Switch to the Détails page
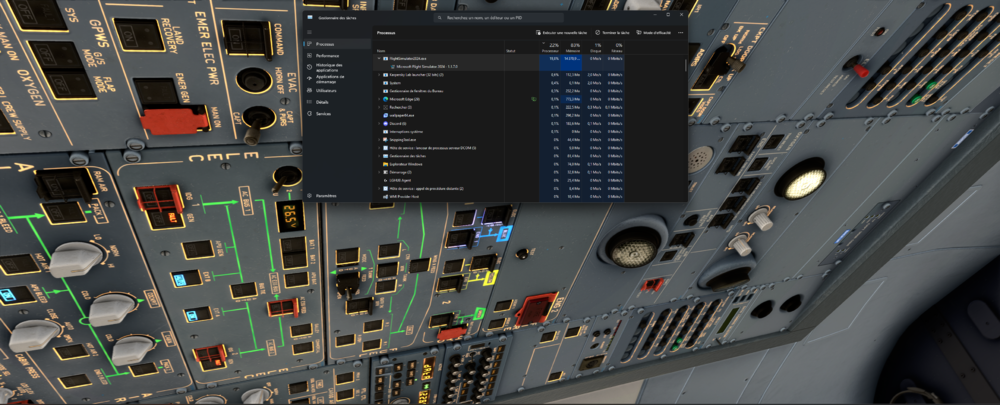Viewport: 1000px width, 405px height. coord(322,102)
